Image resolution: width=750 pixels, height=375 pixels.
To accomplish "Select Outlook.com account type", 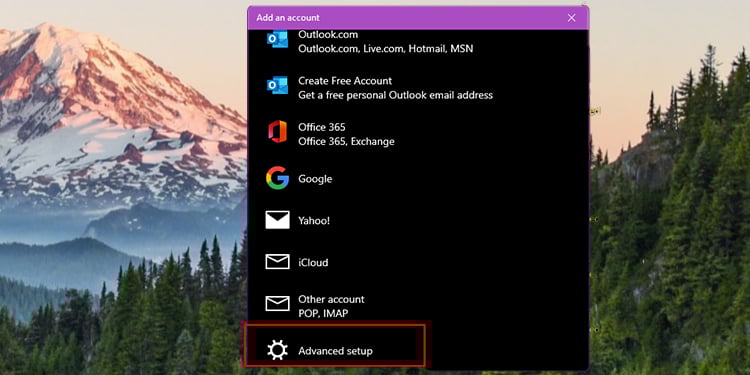I will [418, 41].
